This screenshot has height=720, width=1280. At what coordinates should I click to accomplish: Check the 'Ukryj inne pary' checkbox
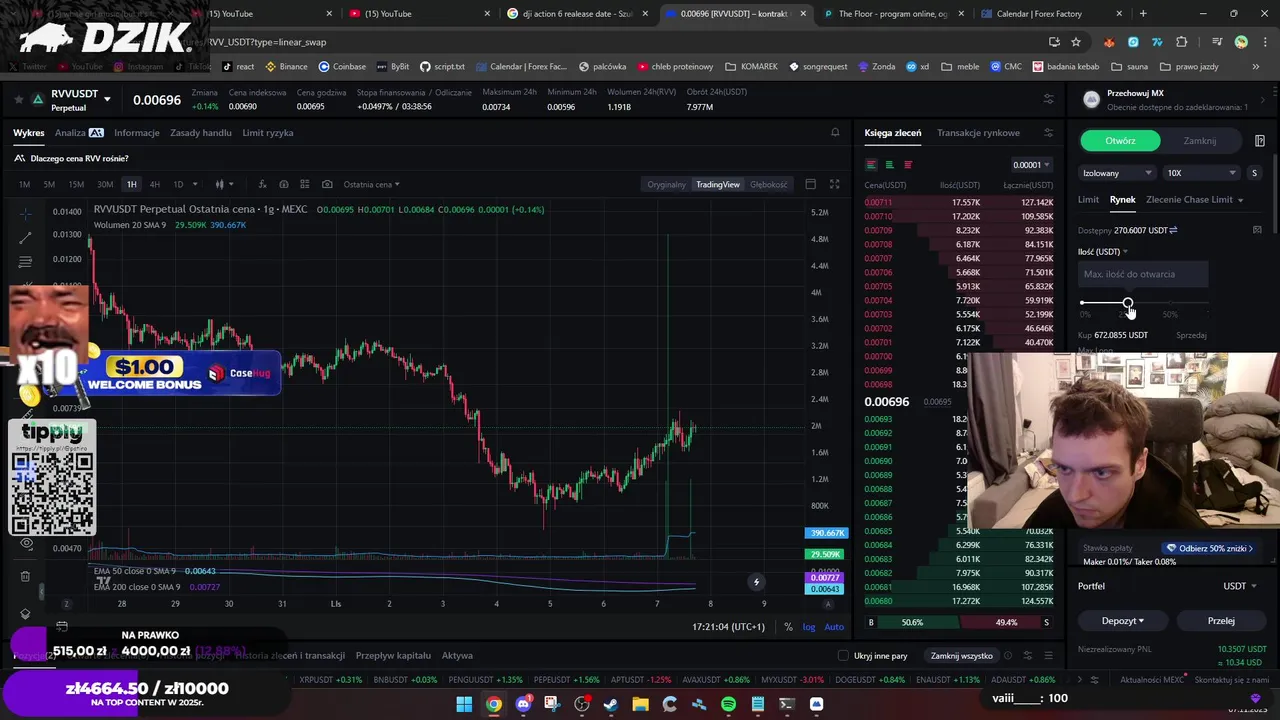tap(843, 656)
